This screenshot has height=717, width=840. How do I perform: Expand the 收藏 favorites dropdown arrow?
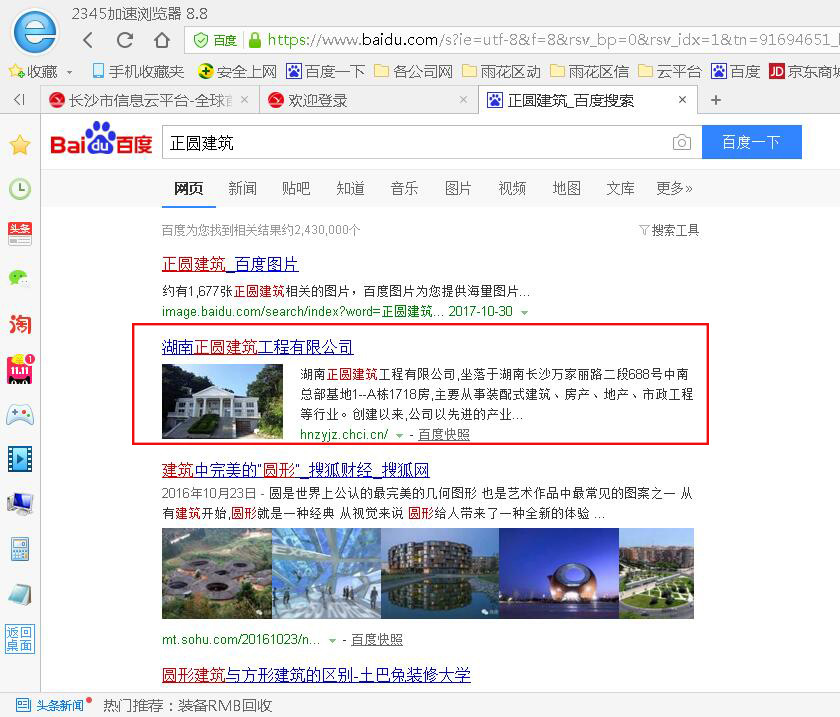pyautogui.click(x=70, y=72)
